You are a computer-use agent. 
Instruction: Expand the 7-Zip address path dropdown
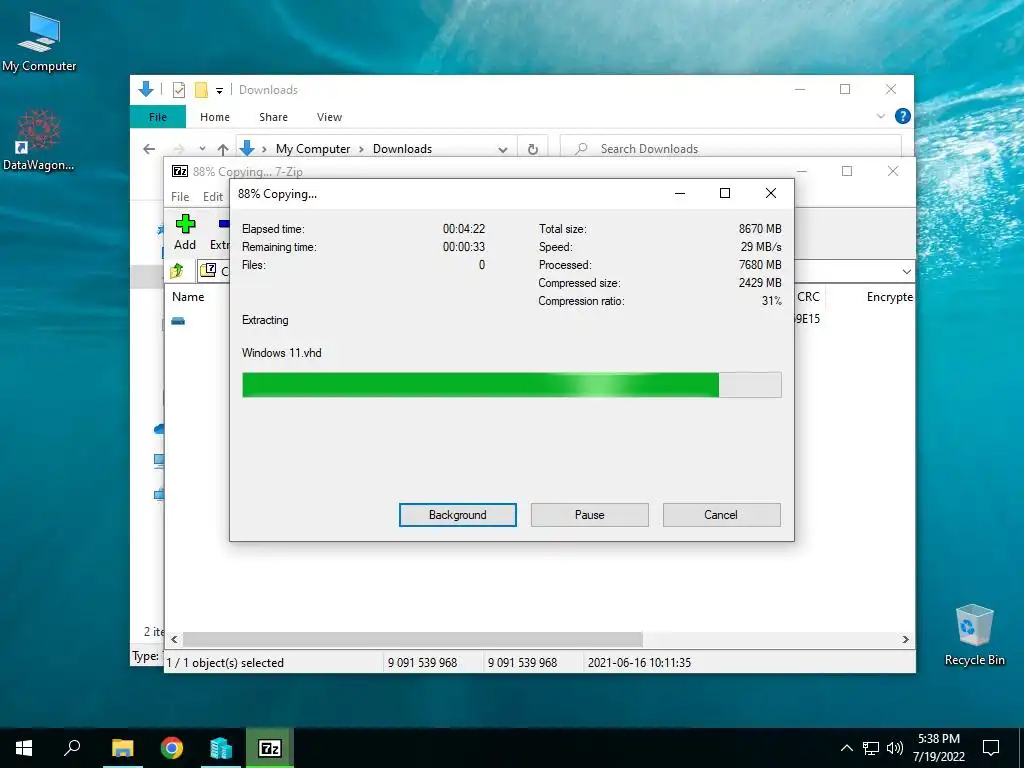(x=906, y=271)
